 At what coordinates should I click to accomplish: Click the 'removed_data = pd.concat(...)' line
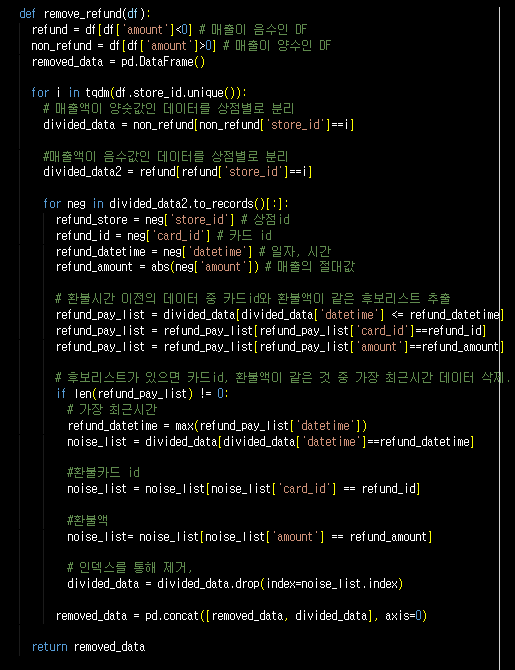coord(241,616)
